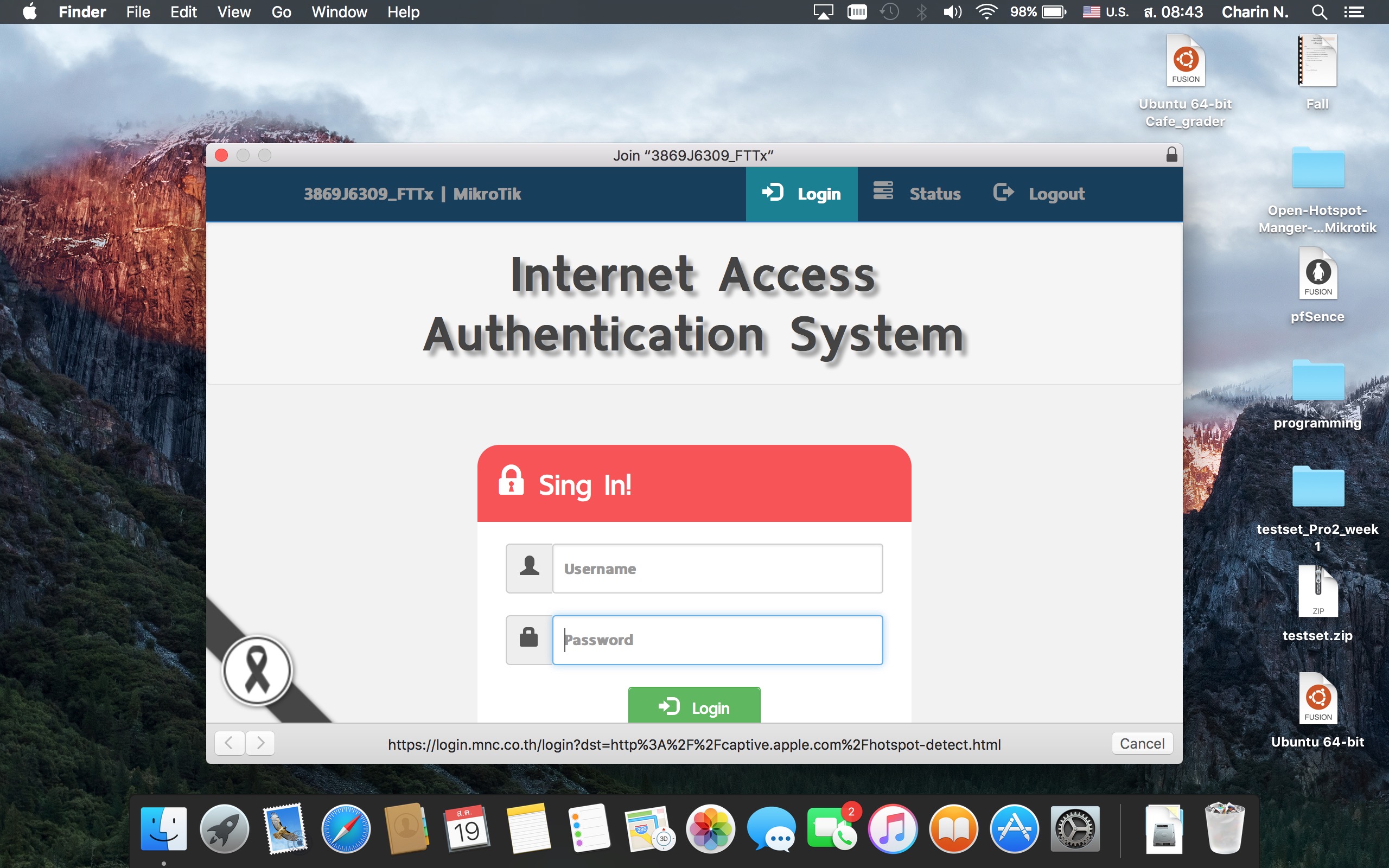
Task: Open Launchpad rocket icon in dock
Action: (x=225, y=829)
